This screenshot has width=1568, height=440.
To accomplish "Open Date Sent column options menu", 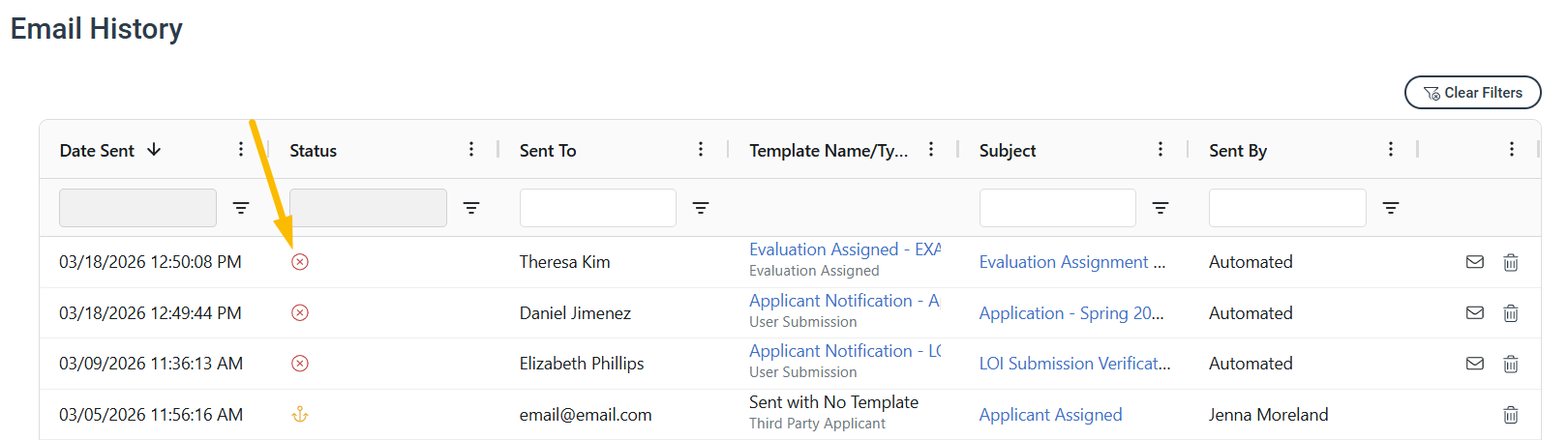I will click(241, 149).
